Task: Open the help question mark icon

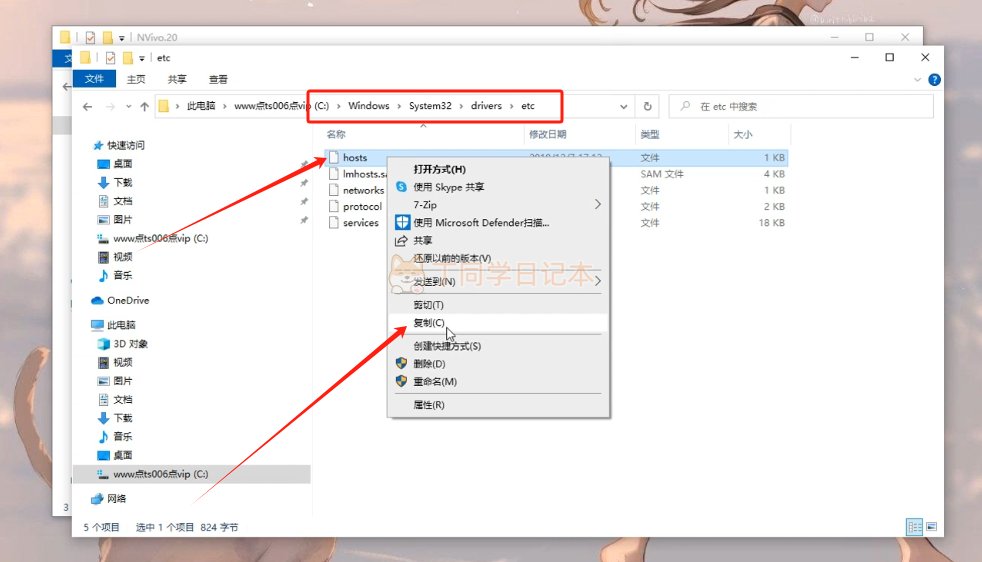Action: pos(934,80)
